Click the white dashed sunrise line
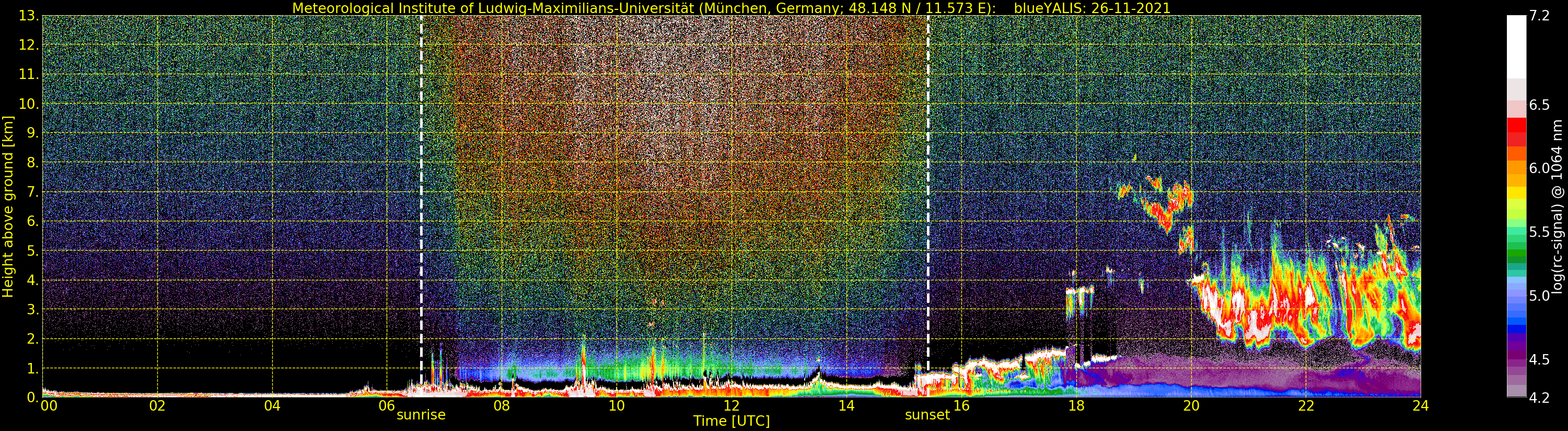This screenshot has height=431, width=1568. (421, 183)
